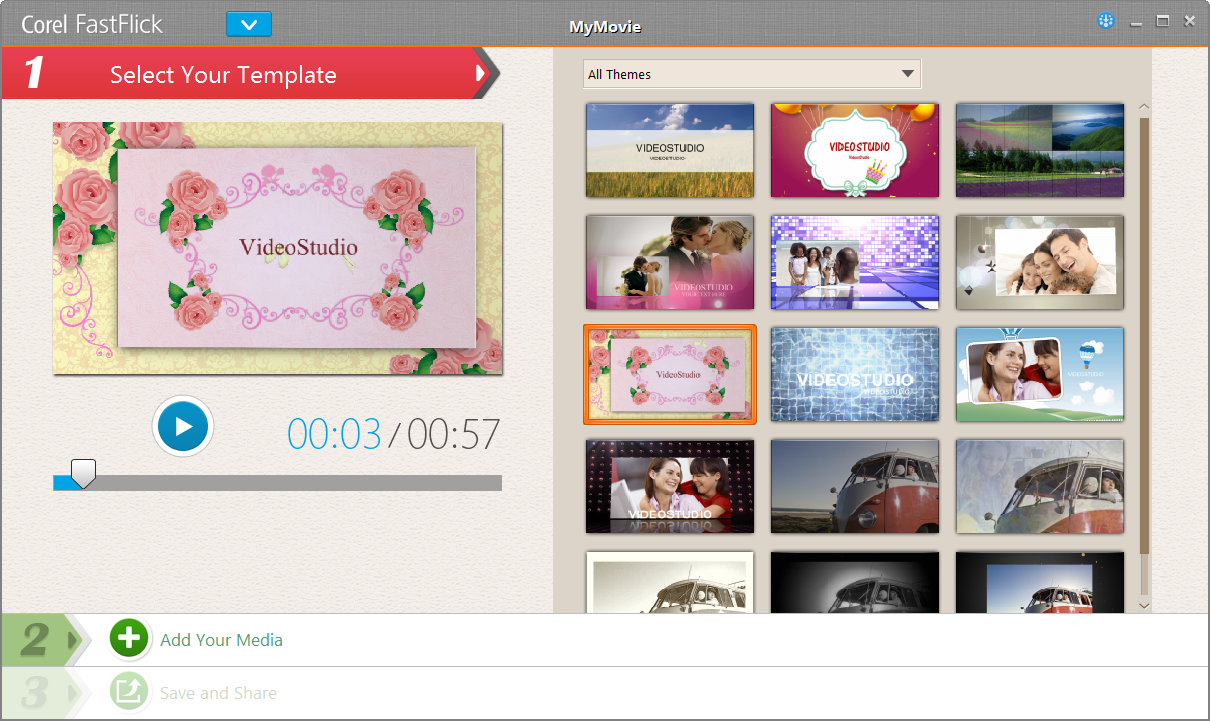
Task: Click the round blue icon in title bar
Action: pos(1106,20)
